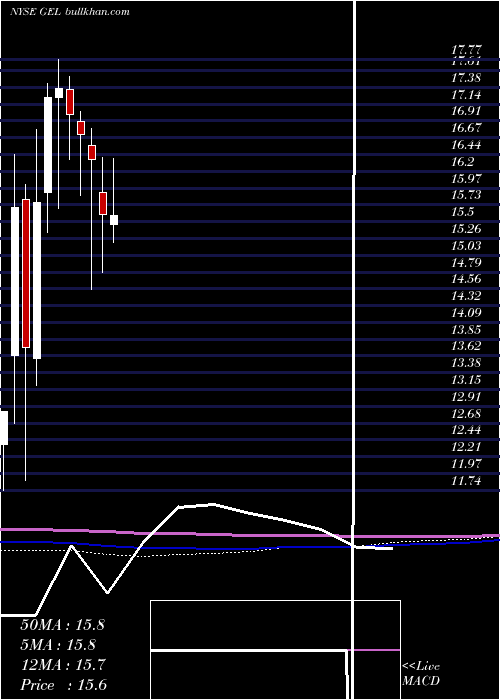Screen dimensions: 500x700
Task: Select the small white candle at the chart peak
Action: pos(59,93)
